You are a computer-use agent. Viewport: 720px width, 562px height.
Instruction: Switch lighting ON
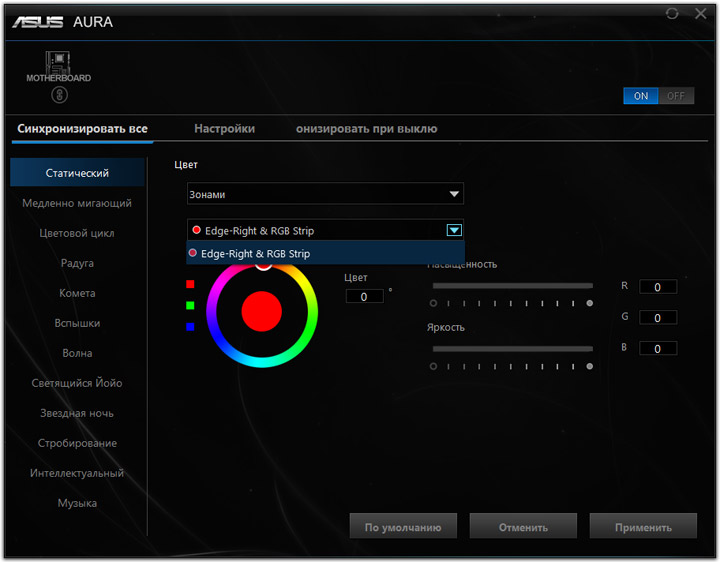point(641,96)
